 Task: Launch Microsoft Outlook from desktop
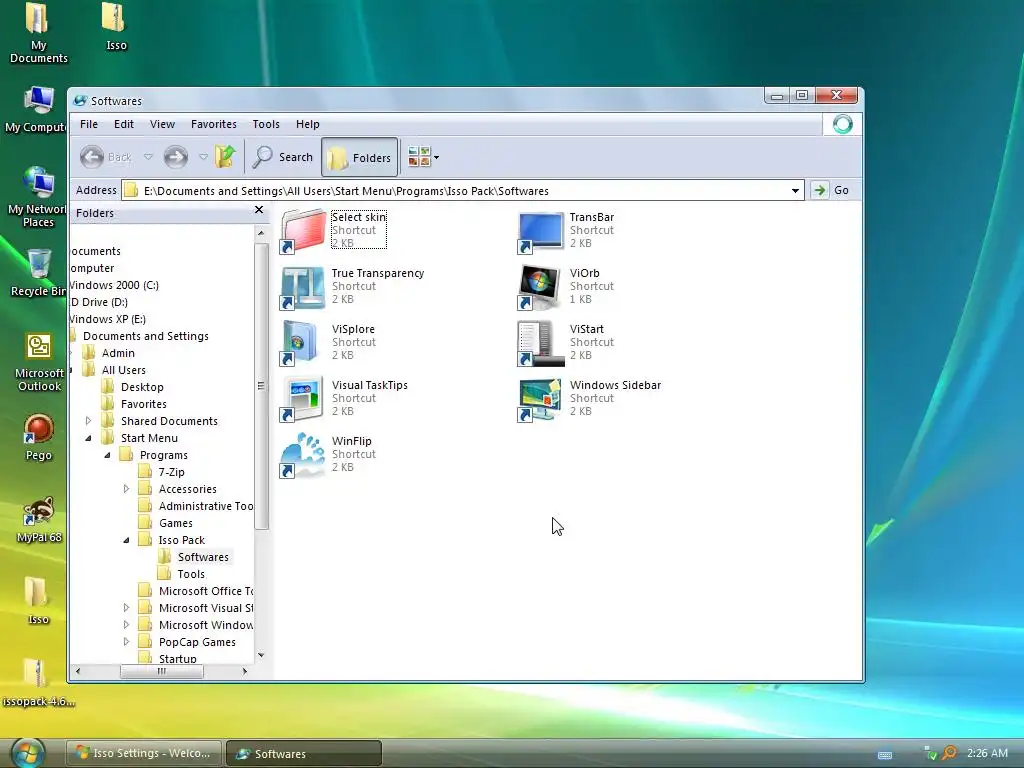tap(39, 362)
